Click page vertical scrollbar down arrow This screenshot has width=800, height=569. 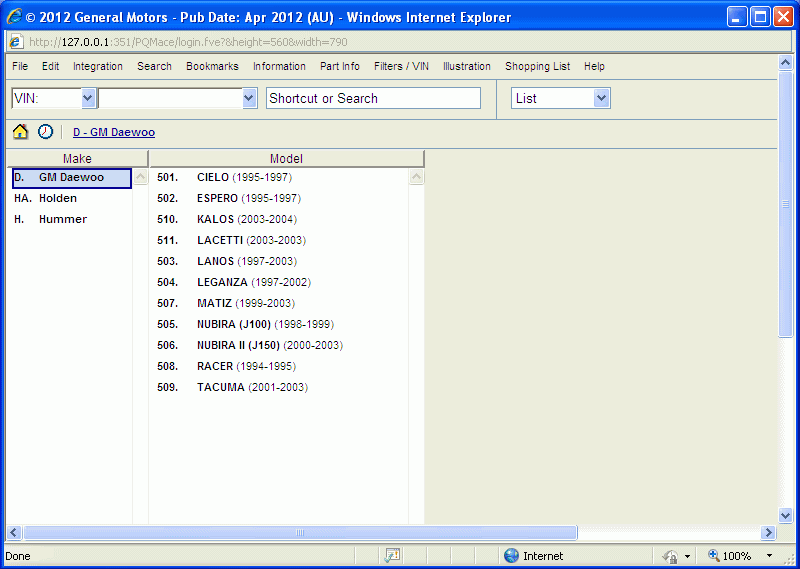tap(786, 515)
